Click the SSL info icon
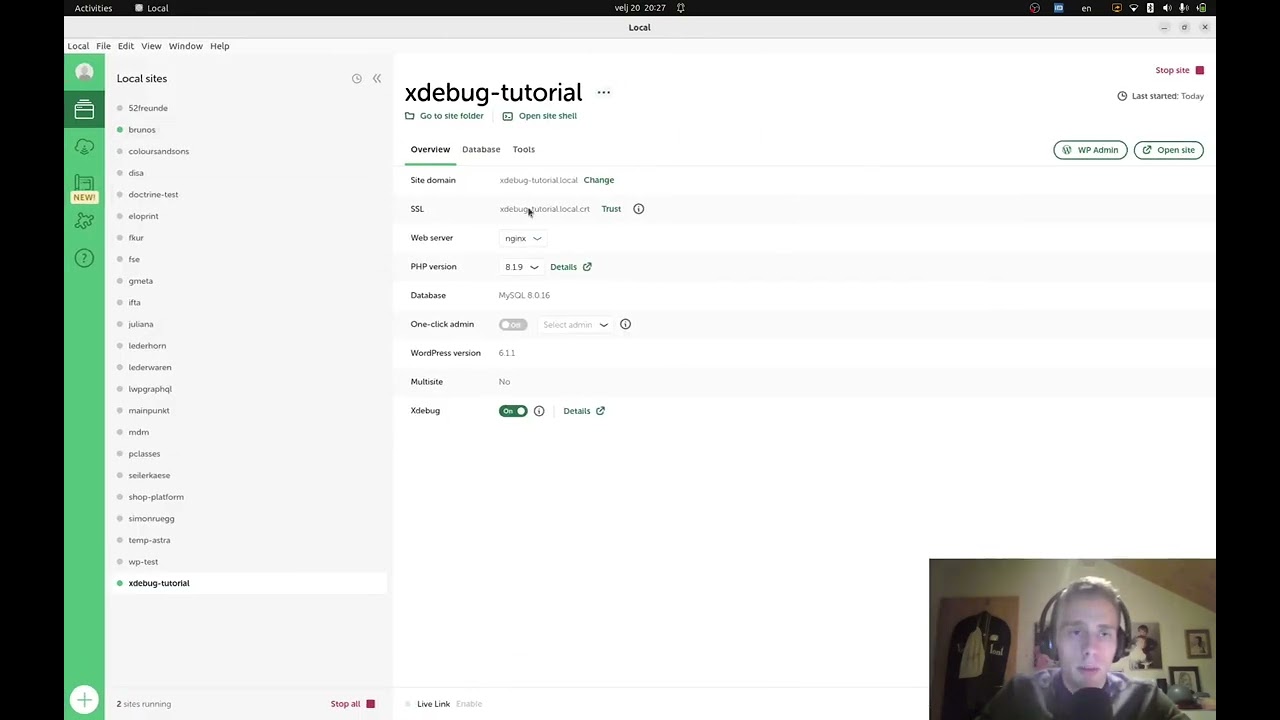Screen dimensions: 1280x720 pyautogui.click(x=638, y=209)
